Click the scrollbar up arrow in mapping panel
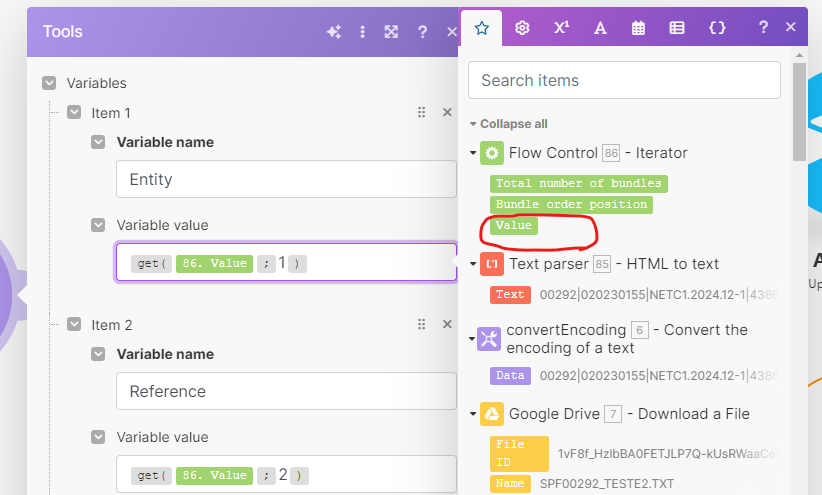This screenshot has height=495, width=822. (x=799, y=55)
